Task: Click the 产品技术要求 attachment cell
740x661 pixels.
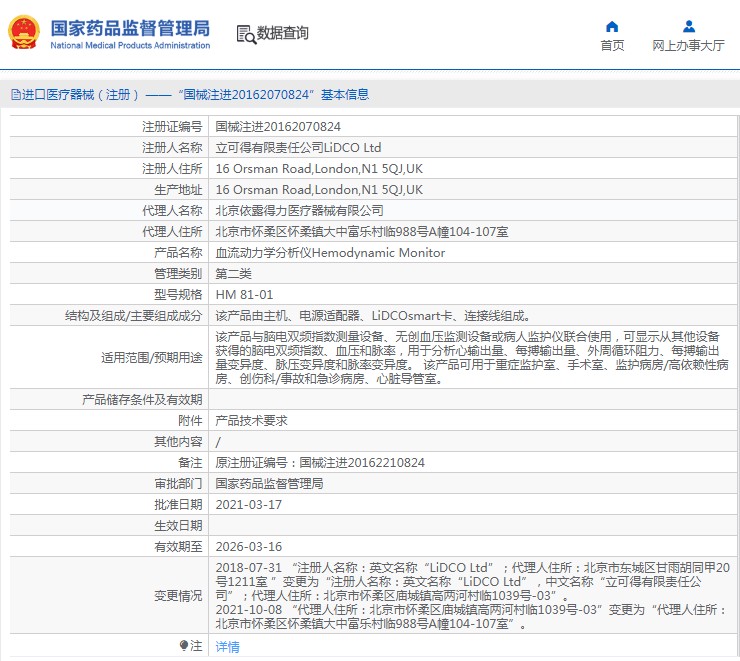Action: pos(251,421)
